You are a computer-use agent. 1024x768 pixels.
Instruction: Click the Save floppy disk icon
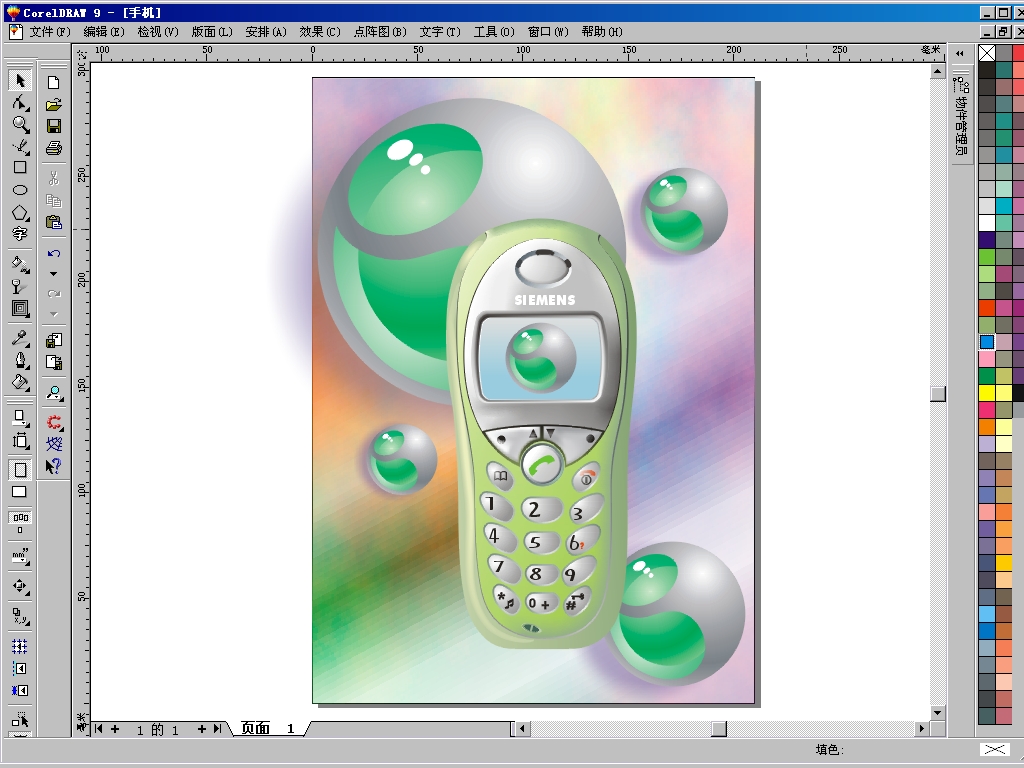tap(54, 126)
